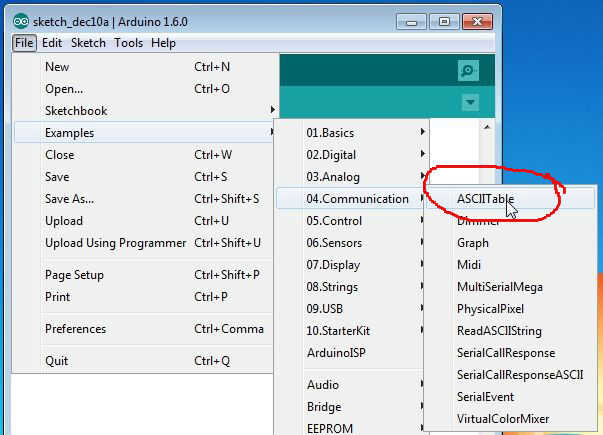Open the tab dropdown arrow in toolbar

pos(470,102)
